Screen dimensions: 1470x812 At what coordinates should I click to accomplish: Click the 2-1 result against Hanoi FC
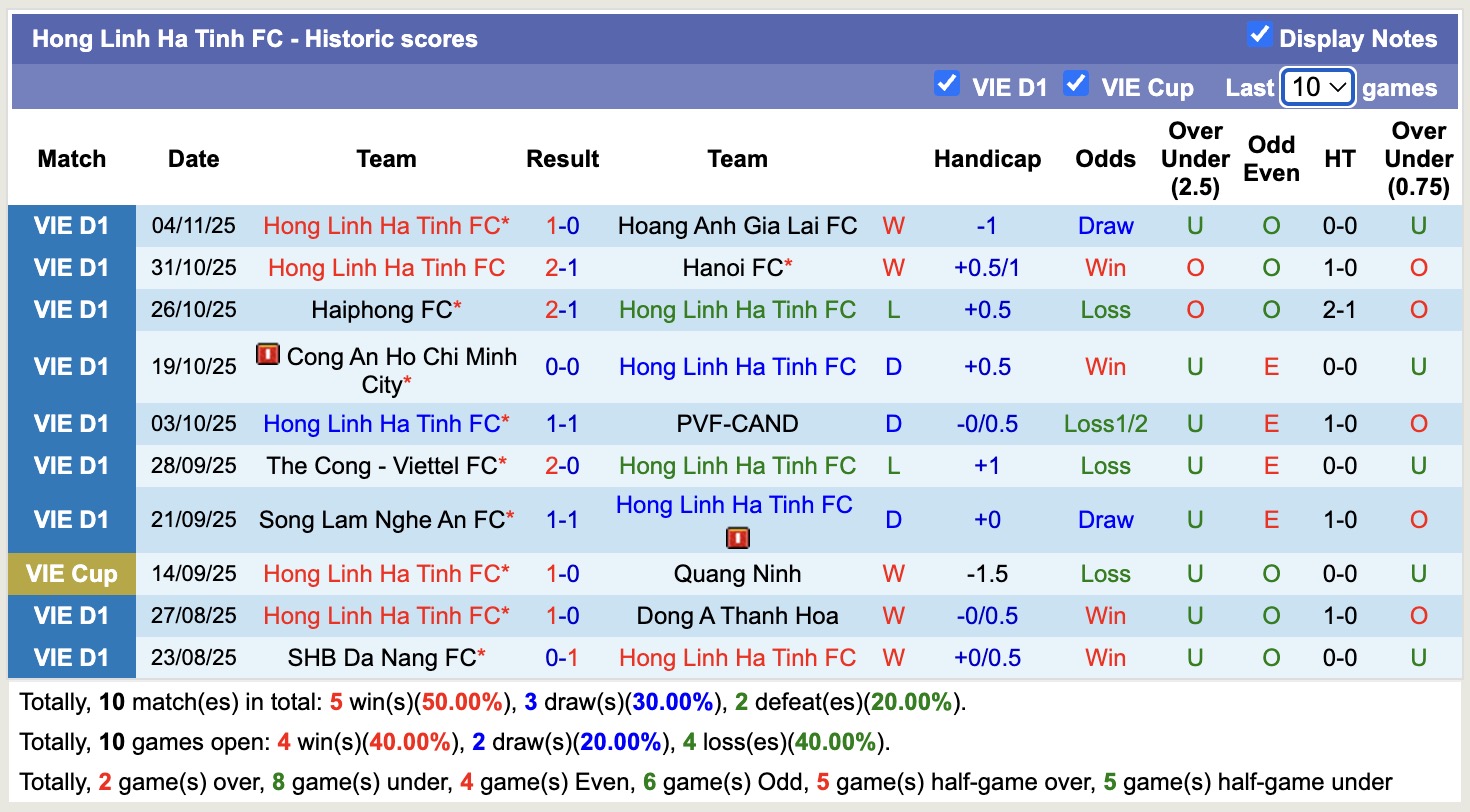click(562, 268)
